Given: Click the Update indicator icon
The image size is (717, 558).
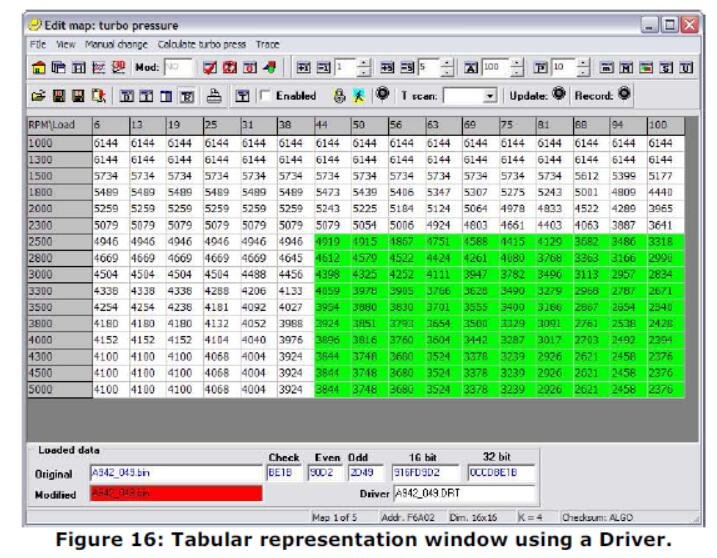Looking at the screenshot, I should coord(557,95).
